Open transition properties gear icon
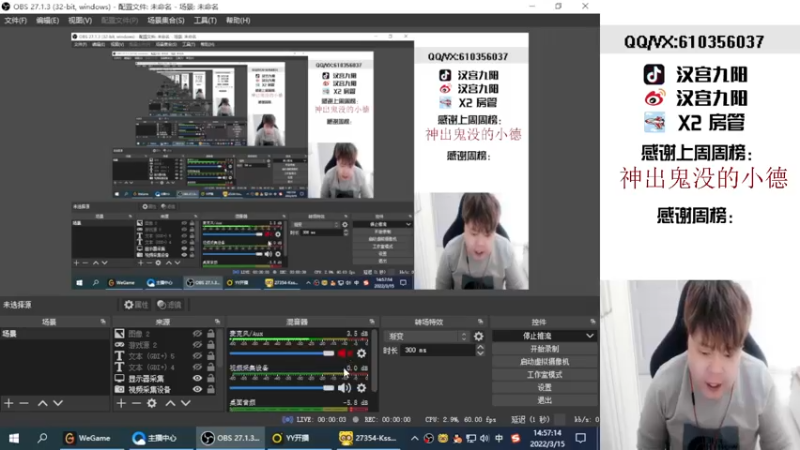The image size is (800, 450). point(479,336)
